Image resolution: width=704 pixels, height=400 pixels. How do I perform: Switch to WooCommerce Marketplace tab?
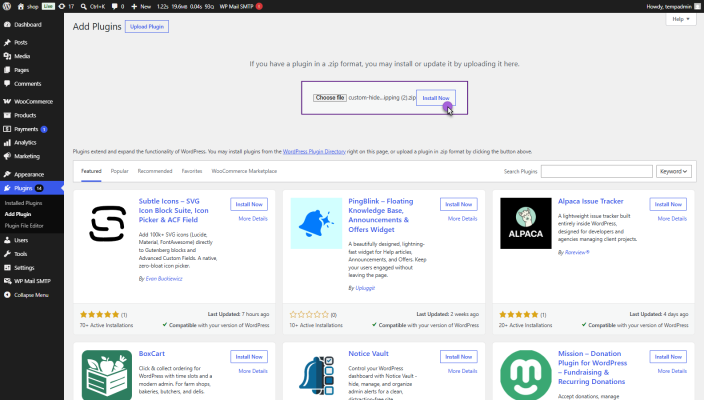244,171
